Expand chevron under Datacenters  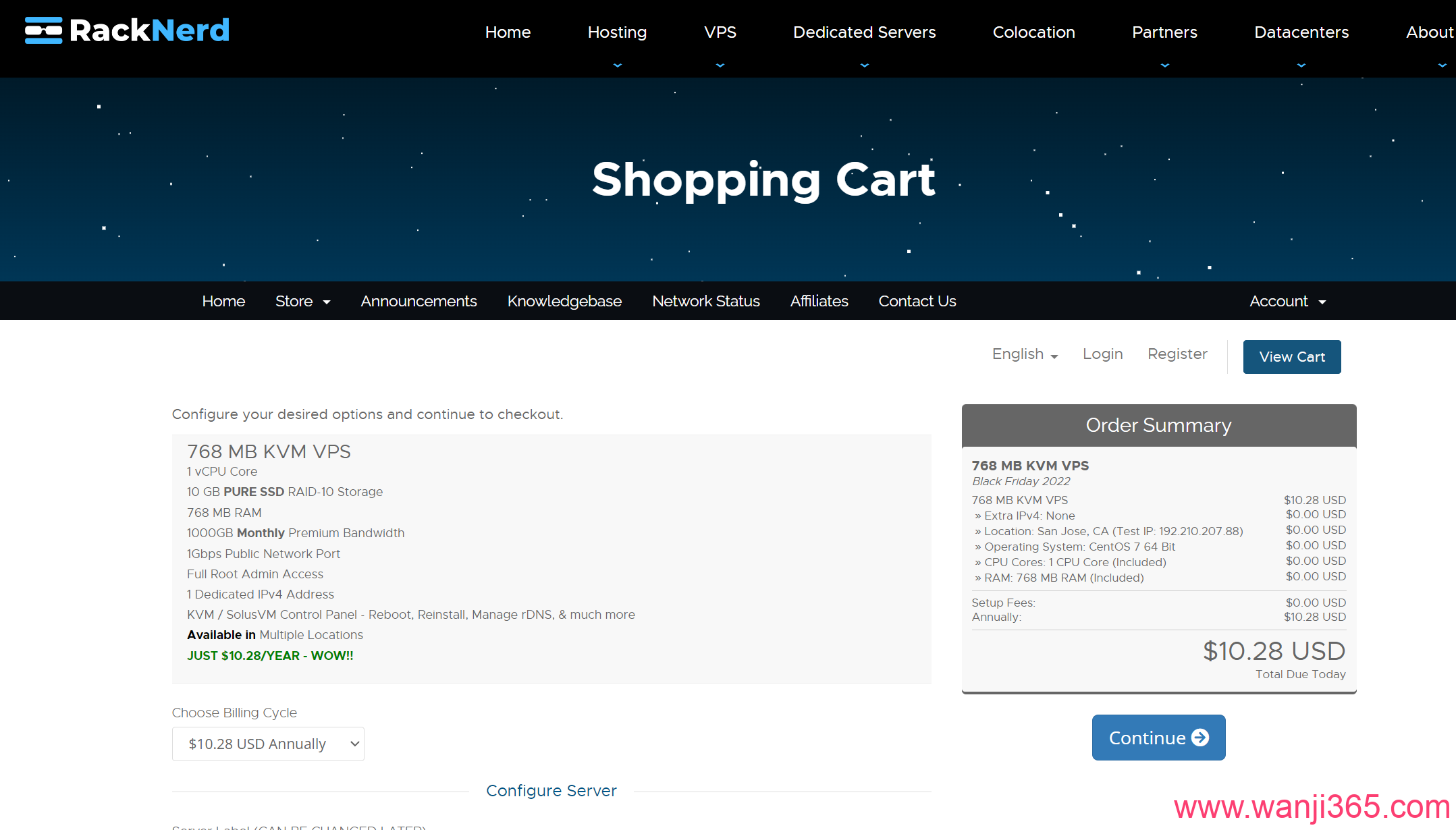[x=1301, y=65]
